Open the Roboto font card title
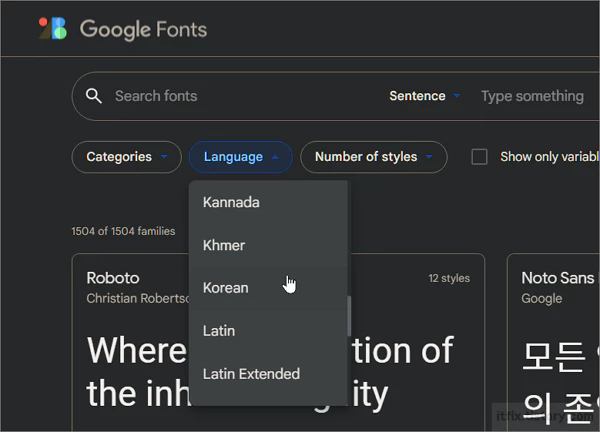600x432 pixels. tap(113, 278)
